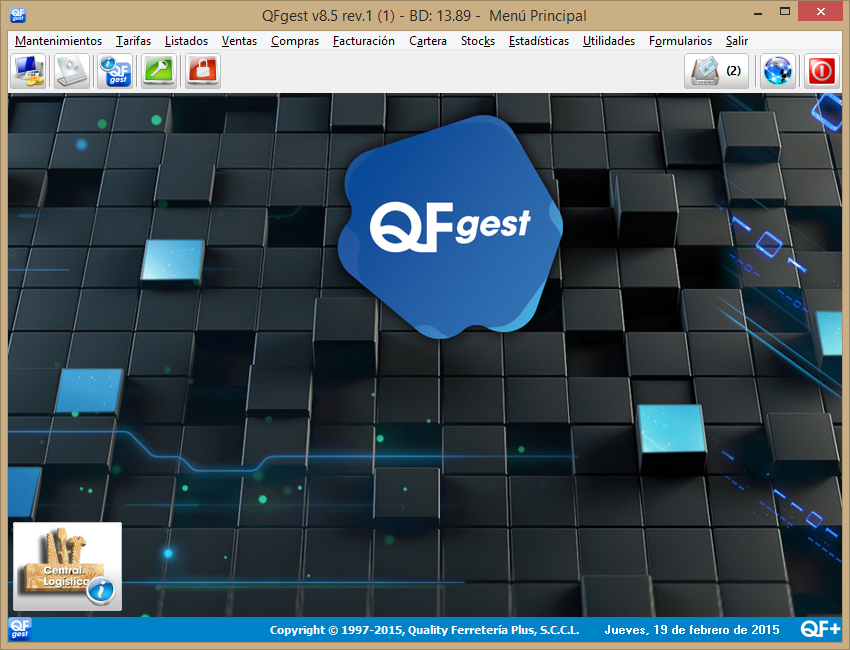
Task: Click the grey gears settings toolbar icon
Action: [72, 71]
